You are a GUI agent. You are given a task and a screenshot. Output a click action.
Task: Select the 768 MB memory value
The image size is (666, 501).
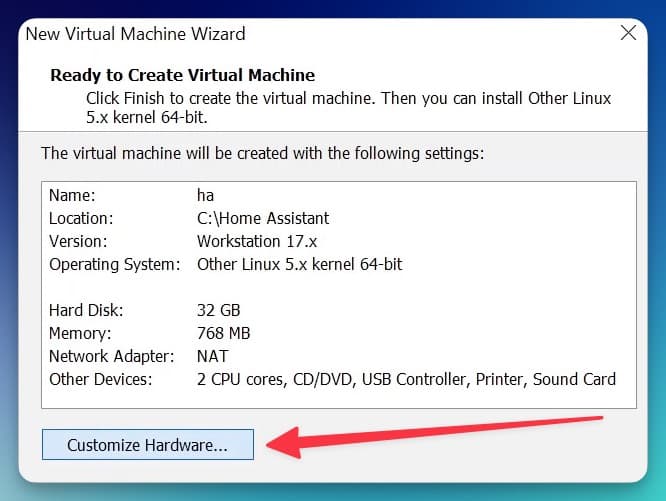(x=224, y=333)
